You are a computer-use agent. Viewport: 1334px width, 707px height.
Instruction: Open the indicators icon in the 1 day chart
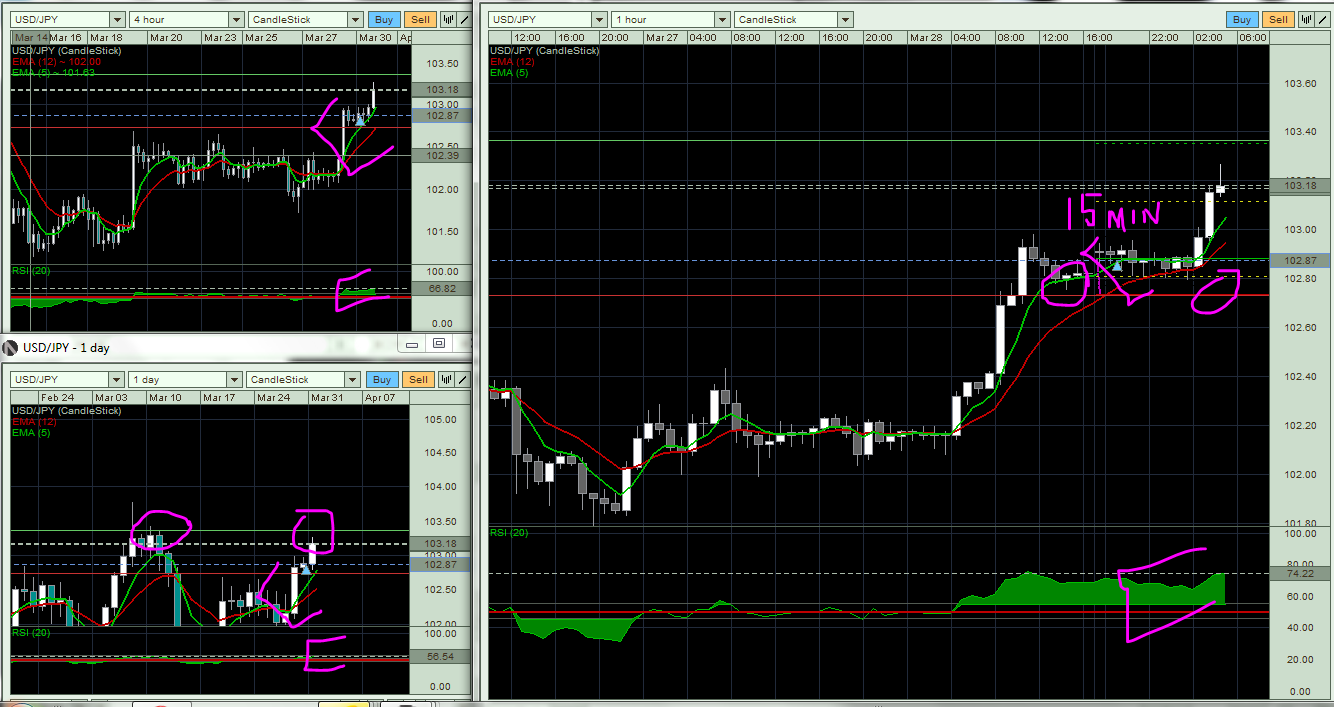(446, 379)
